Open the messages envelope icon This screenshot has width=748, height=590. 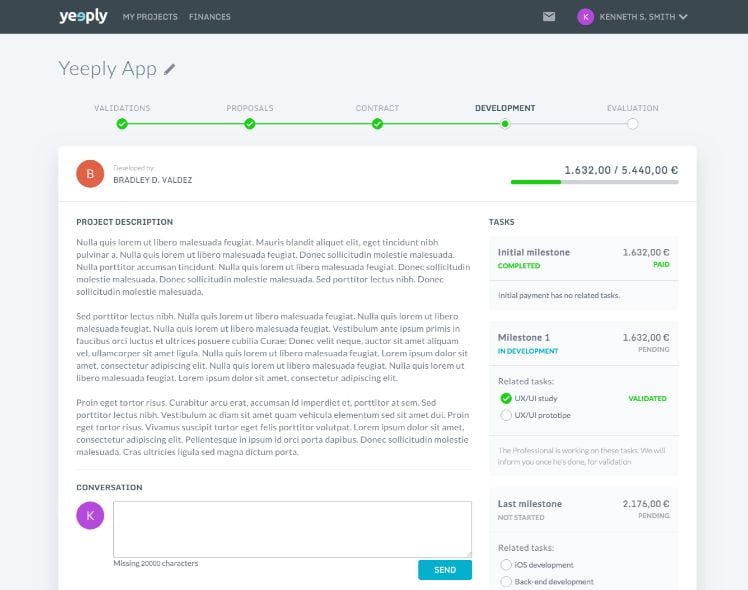[549, 17]
